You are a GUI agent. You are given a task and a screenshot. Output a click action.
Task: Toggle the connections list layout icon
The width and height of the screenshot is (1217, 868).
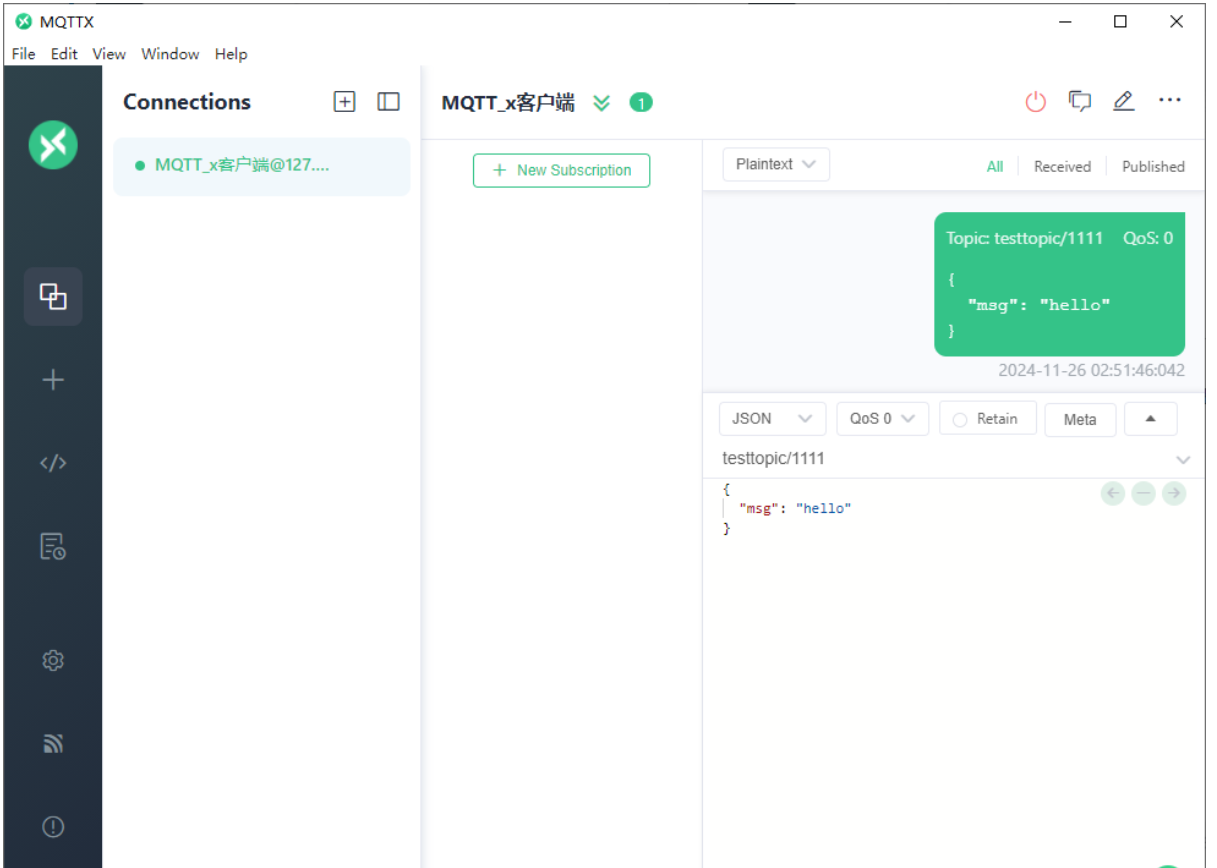(388, 102)
